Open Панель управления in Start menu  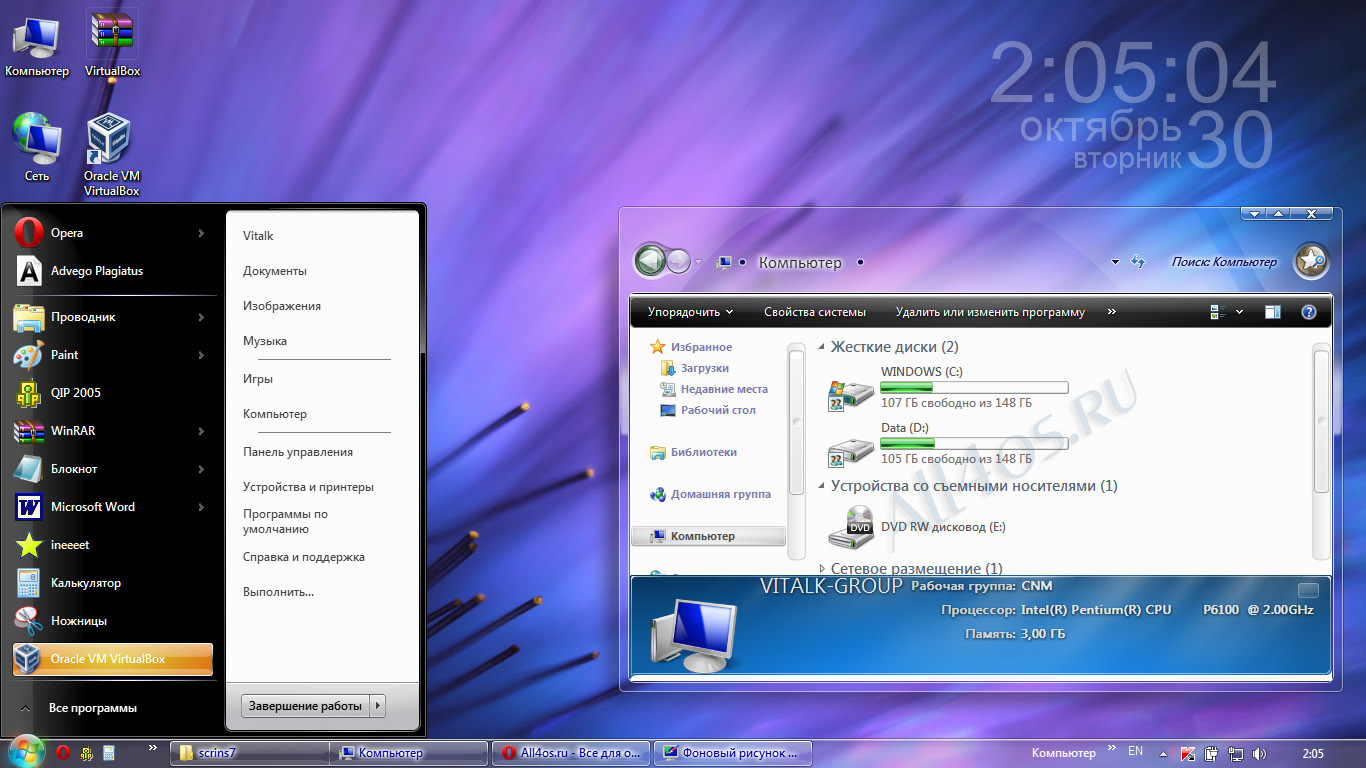pos(298,452)
